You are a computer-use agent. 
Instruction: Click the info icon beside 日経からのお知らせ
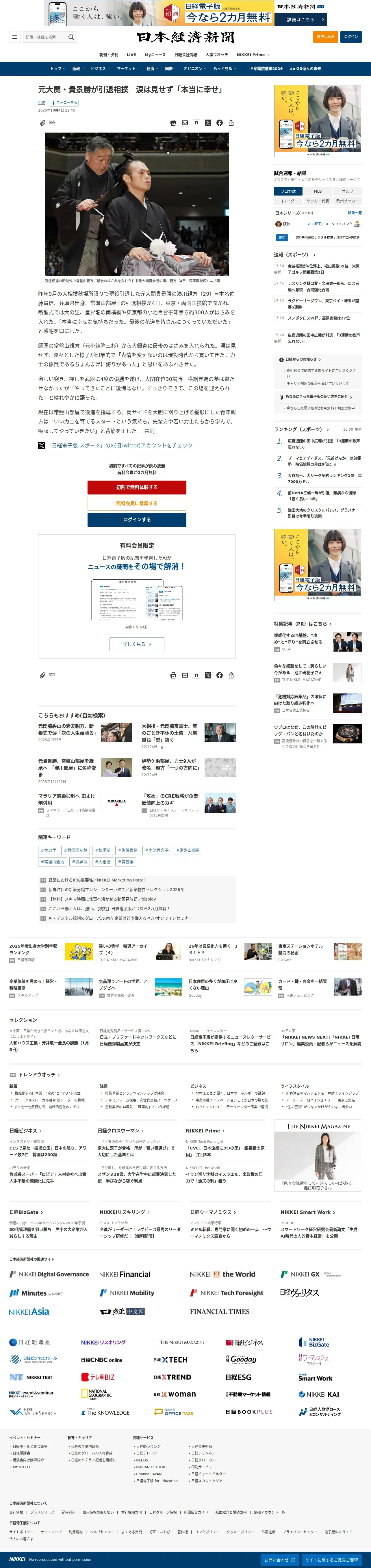(x=281, y=360)
